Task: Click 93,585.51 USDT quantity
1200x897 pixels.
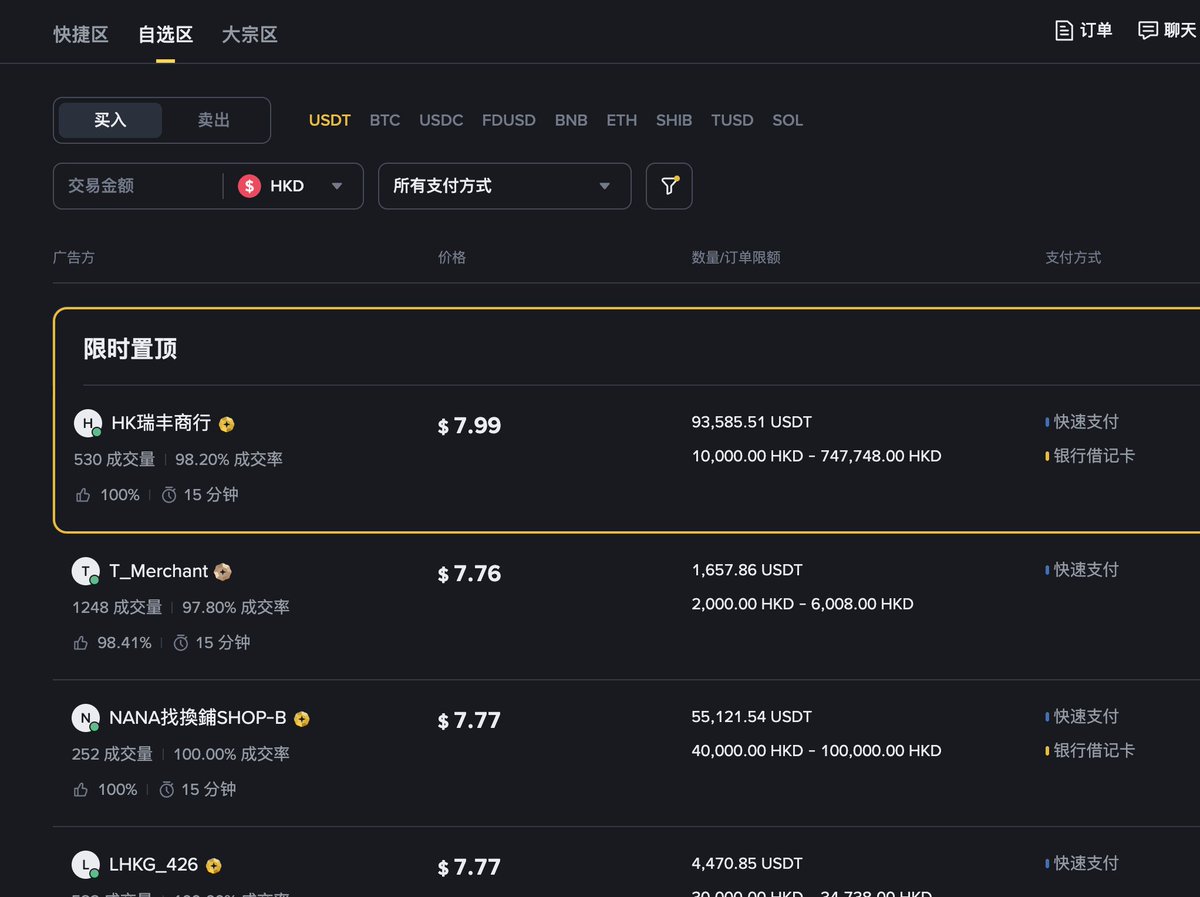Action: tap(752, 422)
